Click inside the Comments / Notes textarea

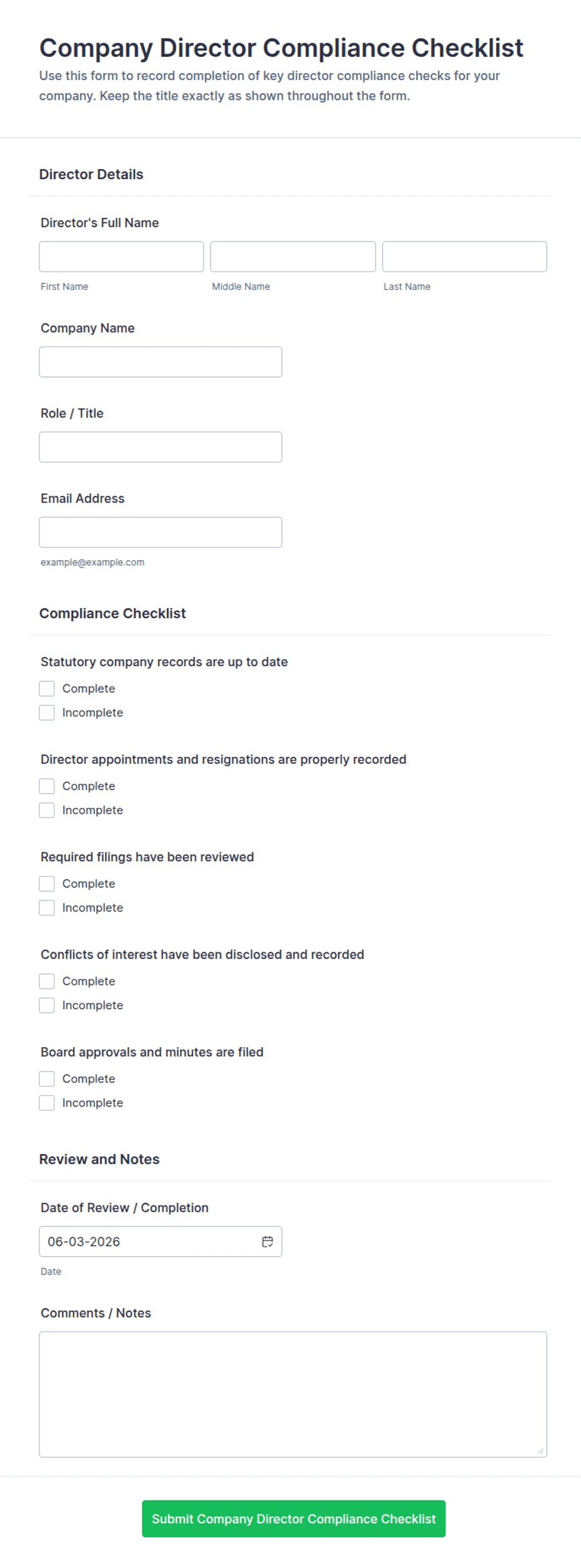coord(293,1394)
